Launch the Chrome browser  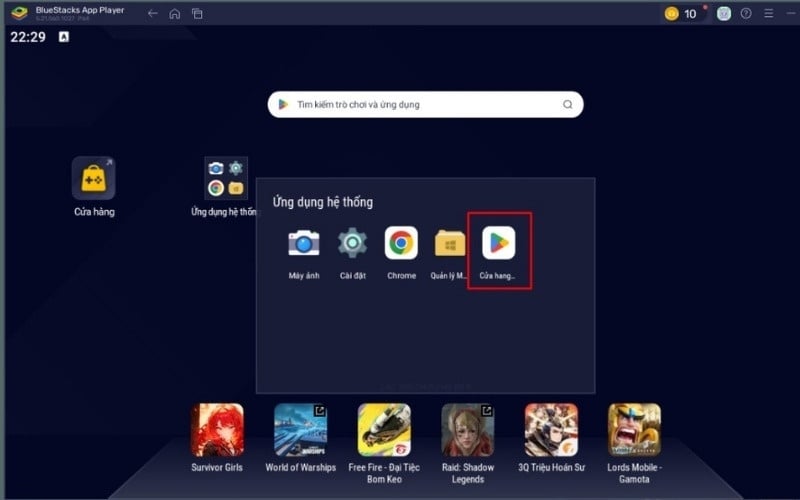[x=401, y=243]
